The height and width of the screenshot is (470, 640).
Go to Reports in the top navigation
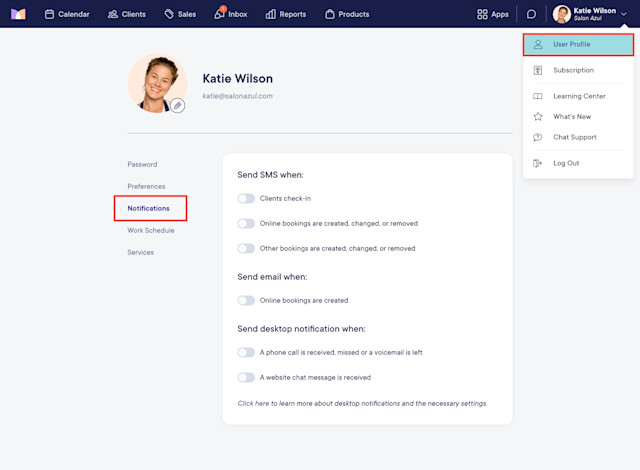pos(286,14)
